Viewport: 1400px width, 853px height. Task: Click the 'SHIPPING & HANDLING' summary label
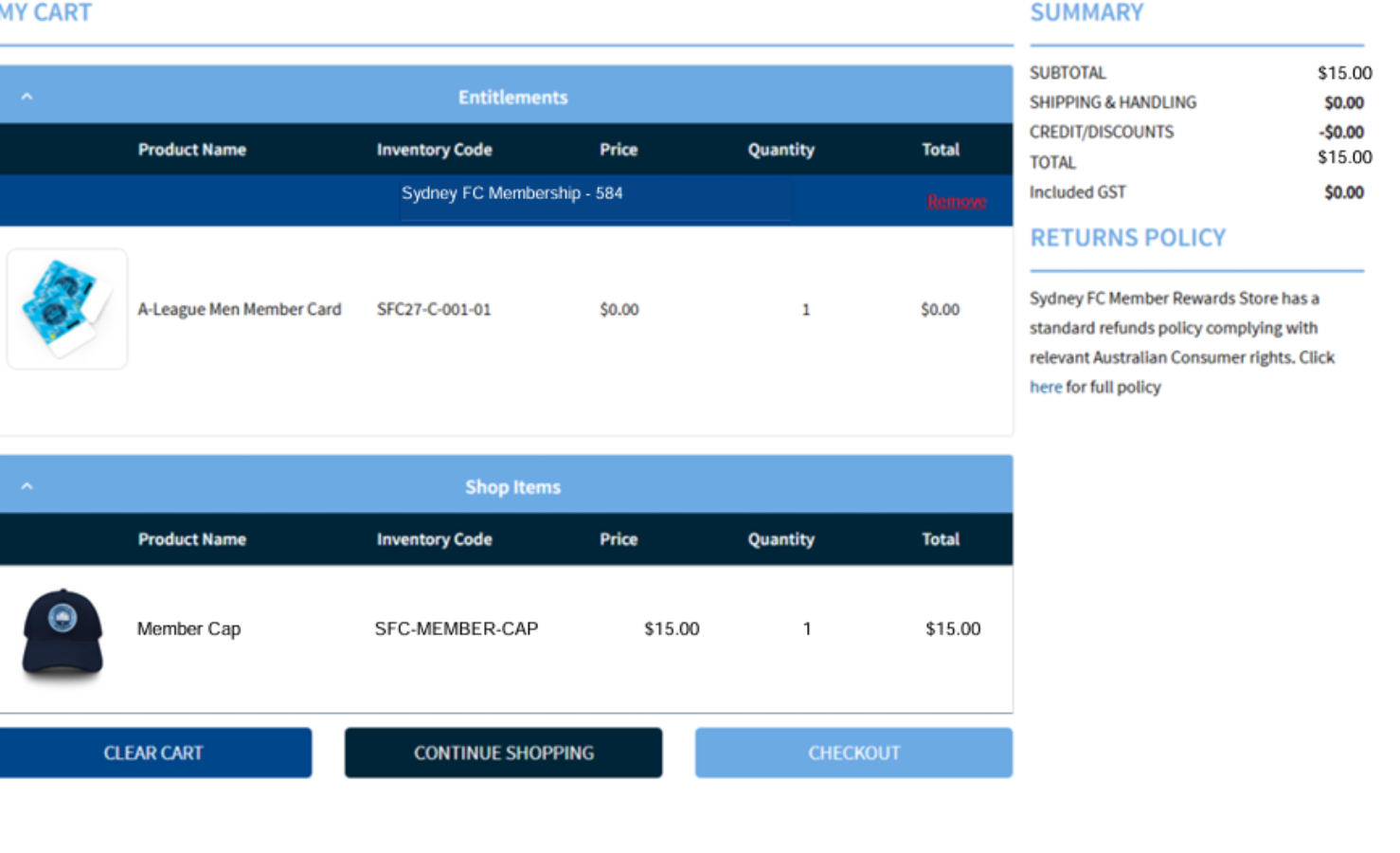1113,102
